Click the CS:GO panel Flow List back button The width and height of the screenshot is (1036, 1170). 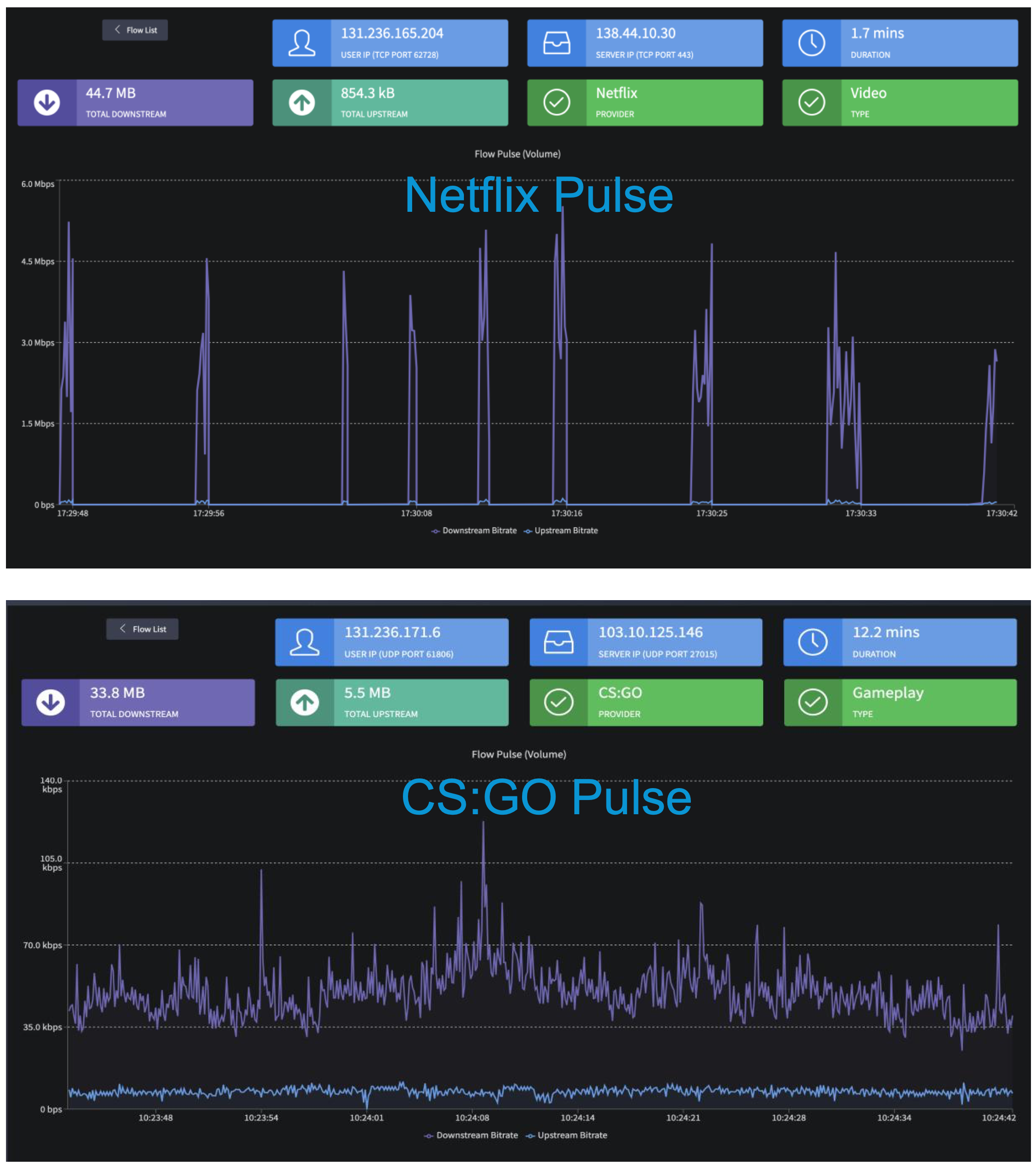[x=143, y=629]
